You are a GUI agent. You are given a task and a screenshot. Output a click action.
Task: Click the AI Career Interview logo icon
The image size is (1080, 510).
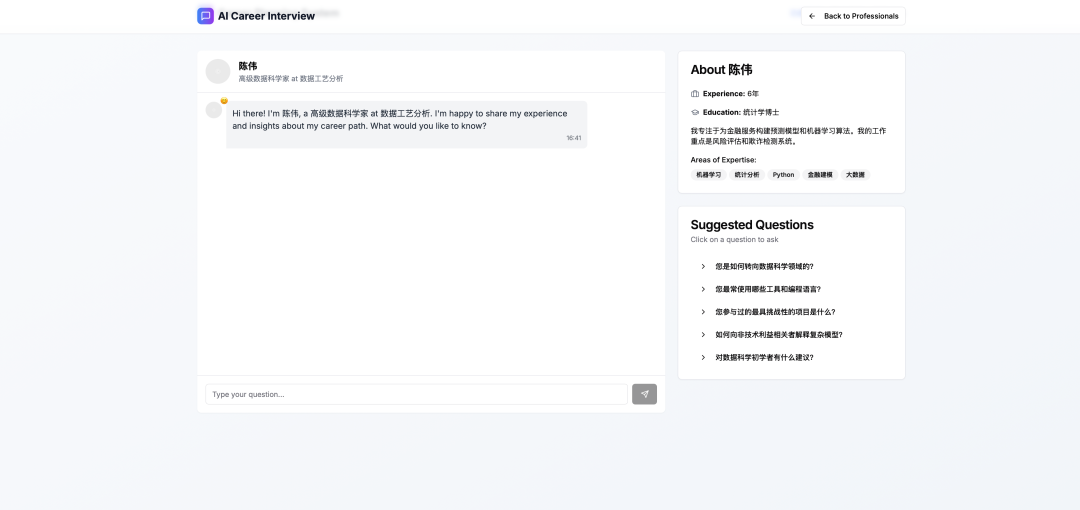tap(205, 16)
